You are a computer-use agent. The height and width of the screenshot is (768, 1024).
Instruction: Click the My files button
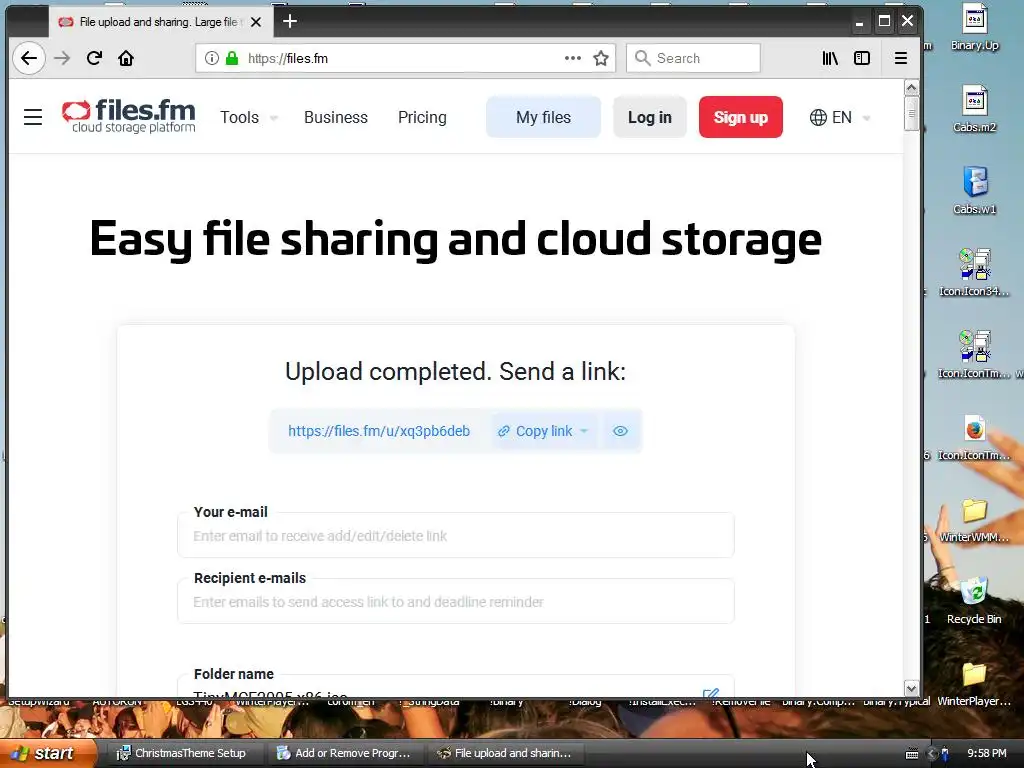543,117
